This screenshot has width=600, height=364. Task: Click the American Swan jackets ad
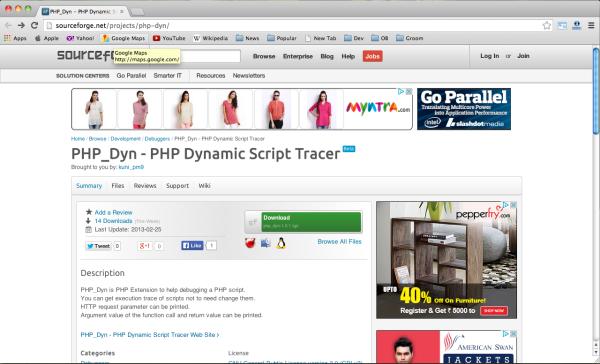pyautogui.click(x=446, y=347)
